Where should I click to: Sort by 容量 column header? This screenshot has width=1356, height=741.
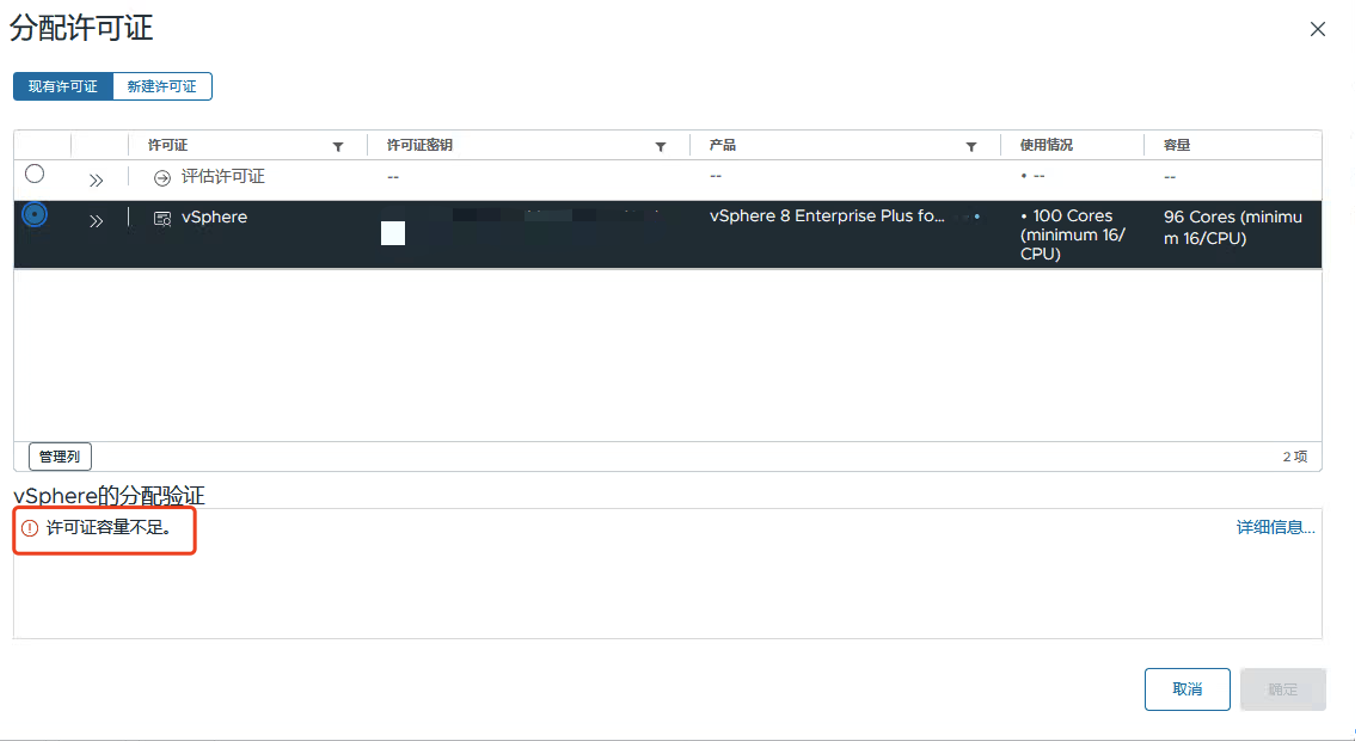(x=1177, y=146)
